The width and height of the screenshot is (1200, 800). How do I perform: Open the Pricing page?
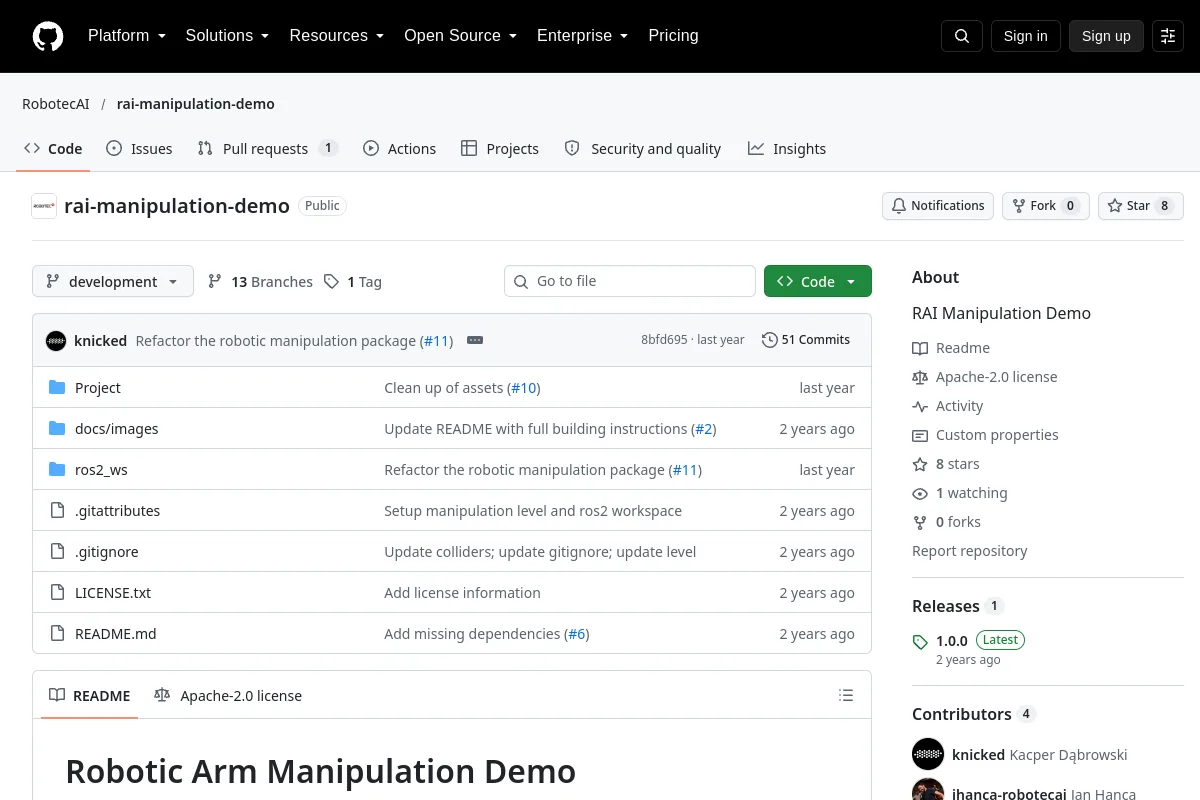click(673, 36)
